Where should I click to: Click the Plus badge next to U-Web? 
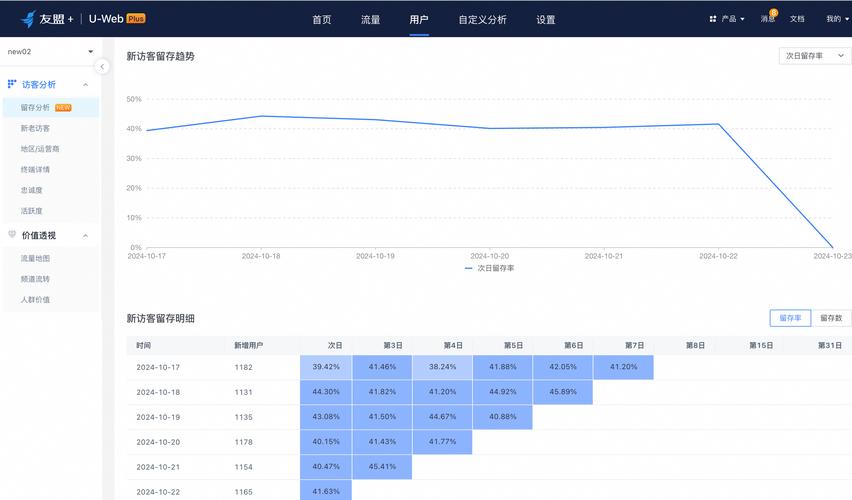click(x=136, y=18)
